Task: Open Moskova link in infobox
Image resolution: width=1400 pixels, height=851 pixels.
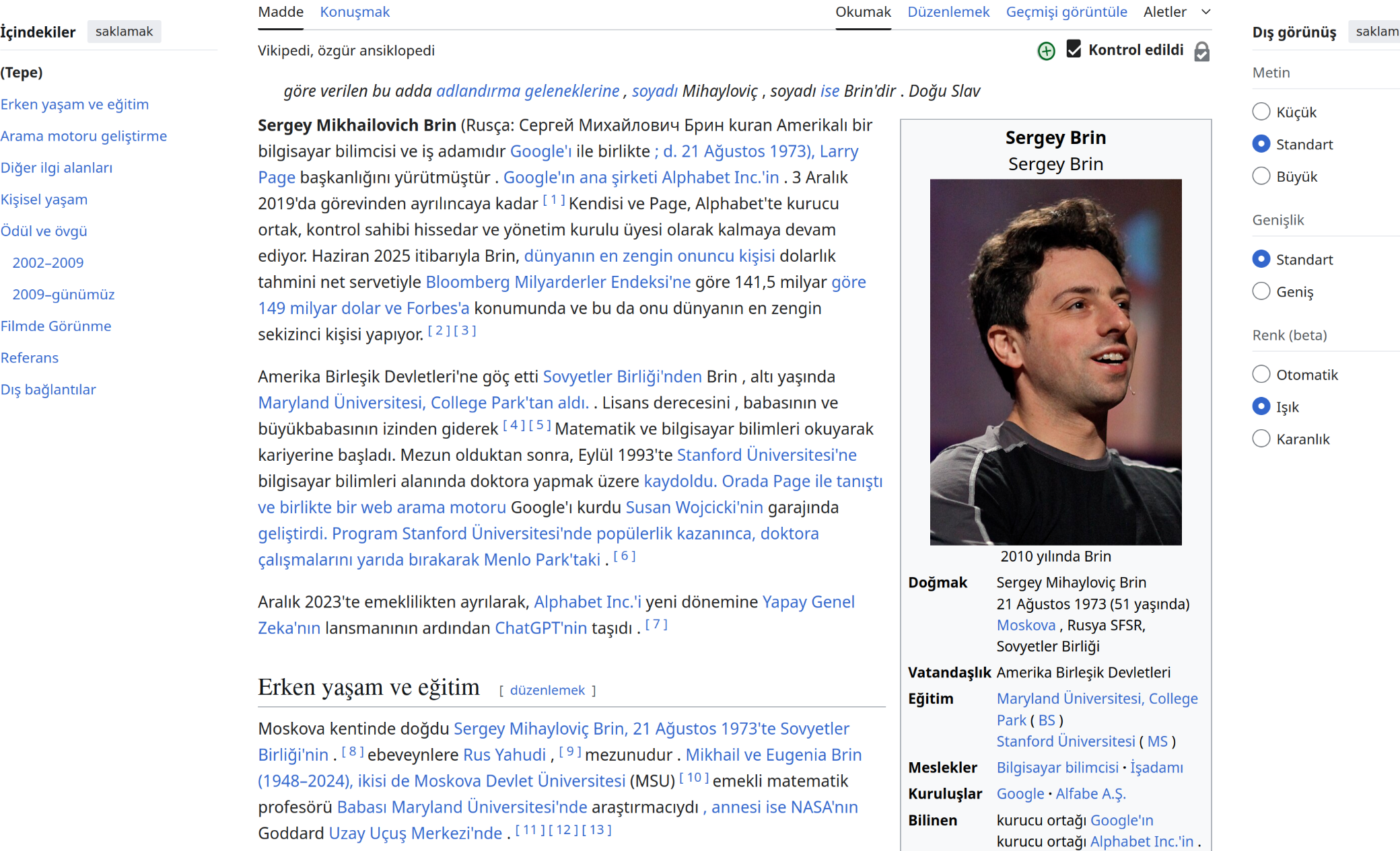Action: (x=1026, y=625)
